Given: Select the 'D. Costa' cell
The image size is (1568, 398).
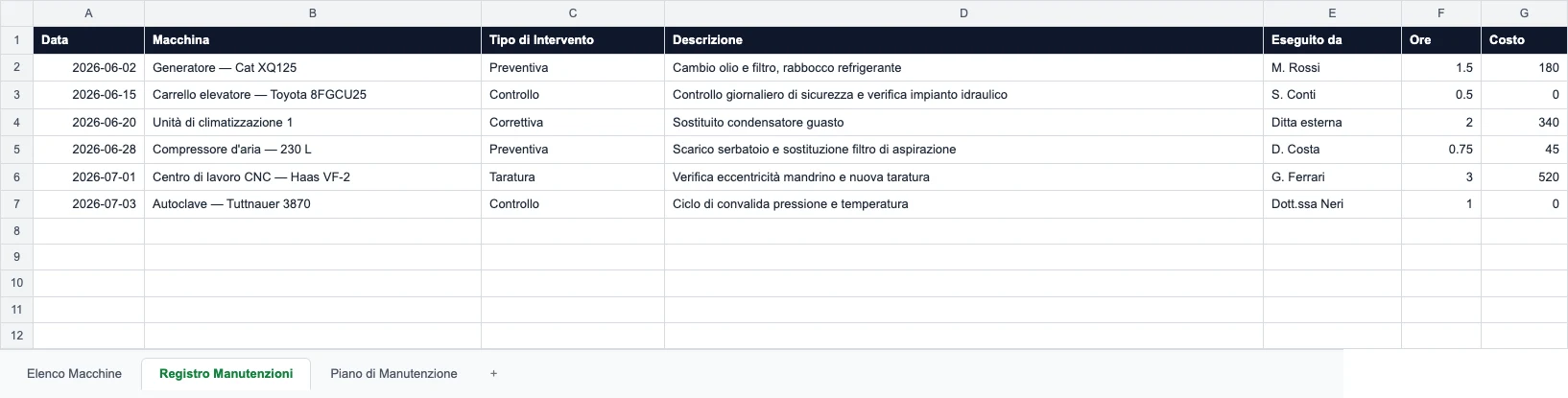Looking at the screenshot, I should point(1333,150).
